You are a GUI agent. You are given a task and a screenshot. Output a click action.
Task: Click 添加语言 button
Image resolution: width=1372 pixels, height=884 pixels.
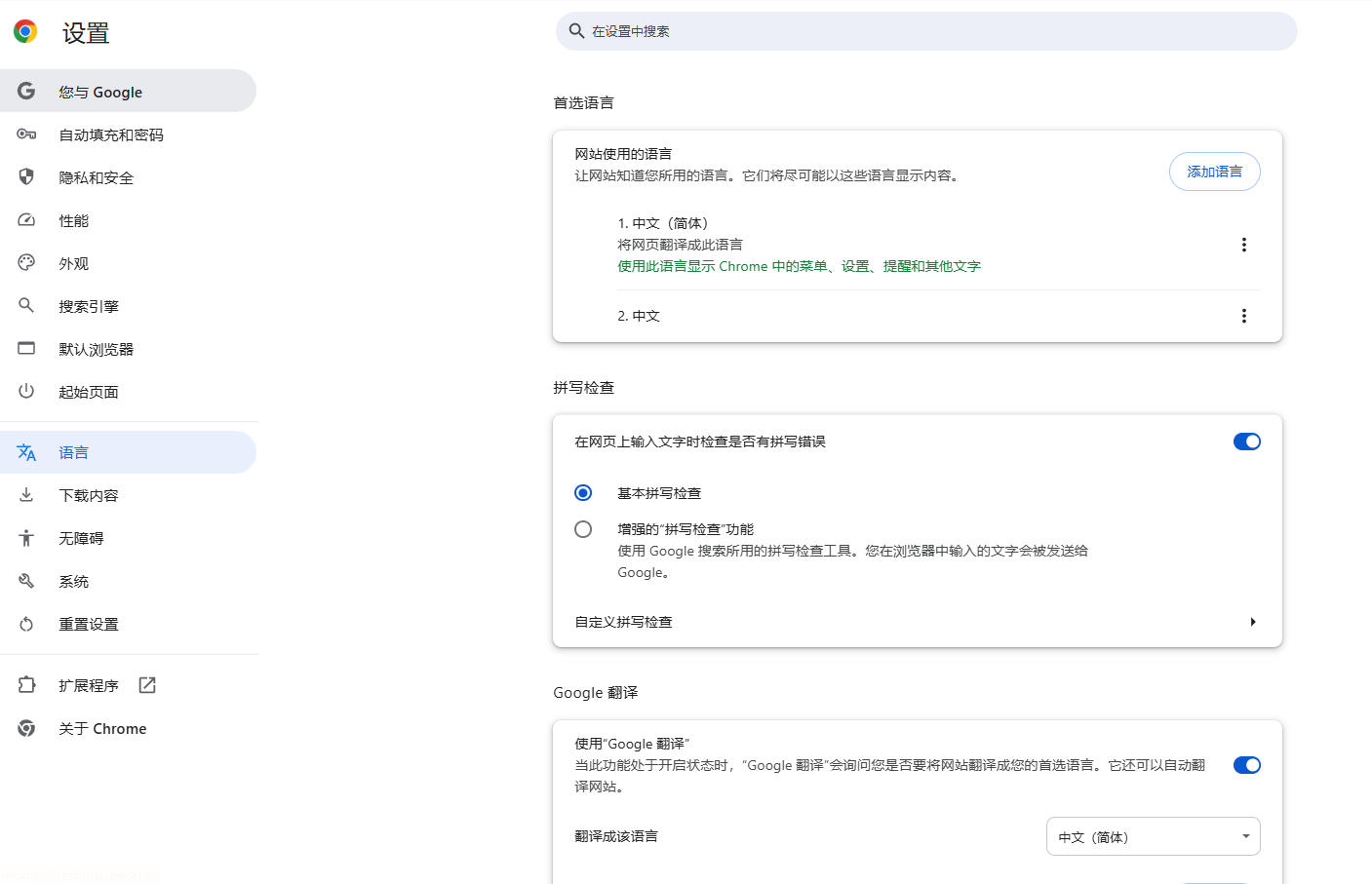click(x=1214, y=172)
